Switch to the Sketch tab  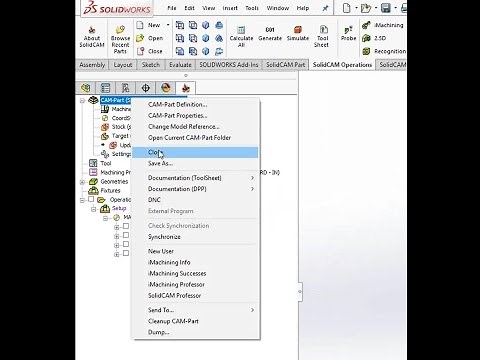[151, 65]
